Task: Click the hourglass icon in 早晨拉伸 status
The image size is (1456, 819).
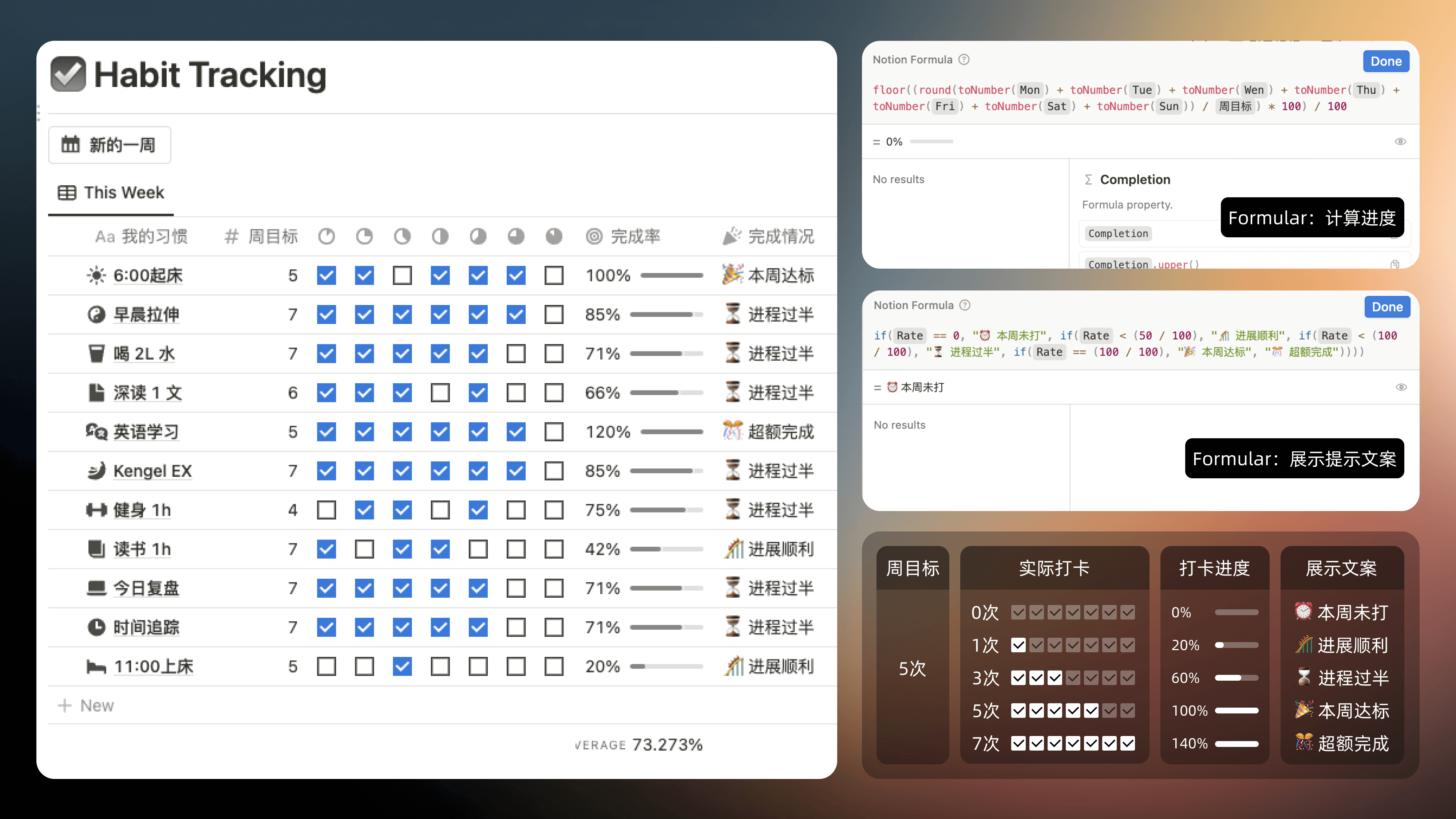Action: 732,314
